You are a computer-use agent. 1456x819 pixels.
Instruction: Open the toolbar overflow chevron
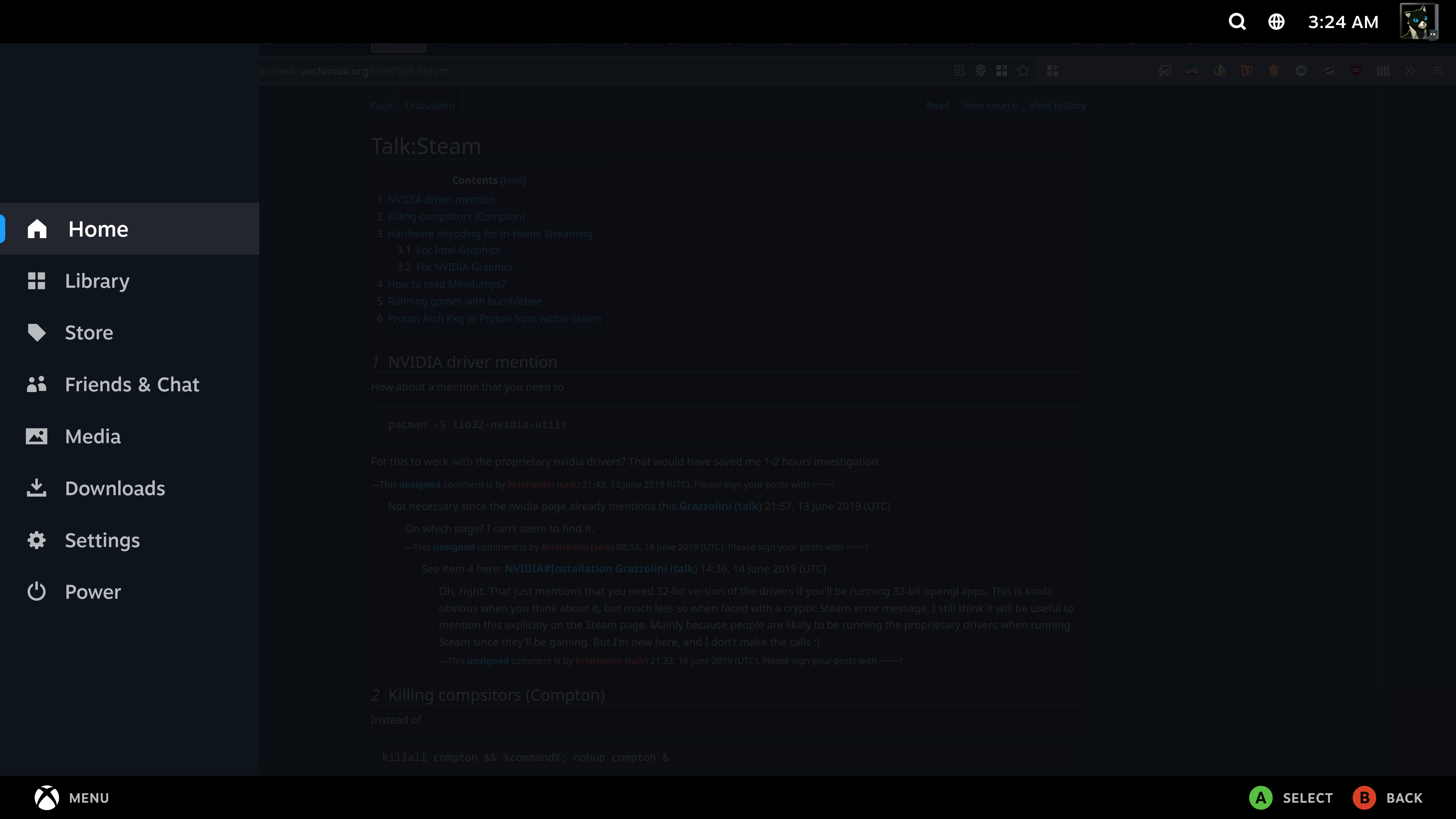coord(1410,71)
